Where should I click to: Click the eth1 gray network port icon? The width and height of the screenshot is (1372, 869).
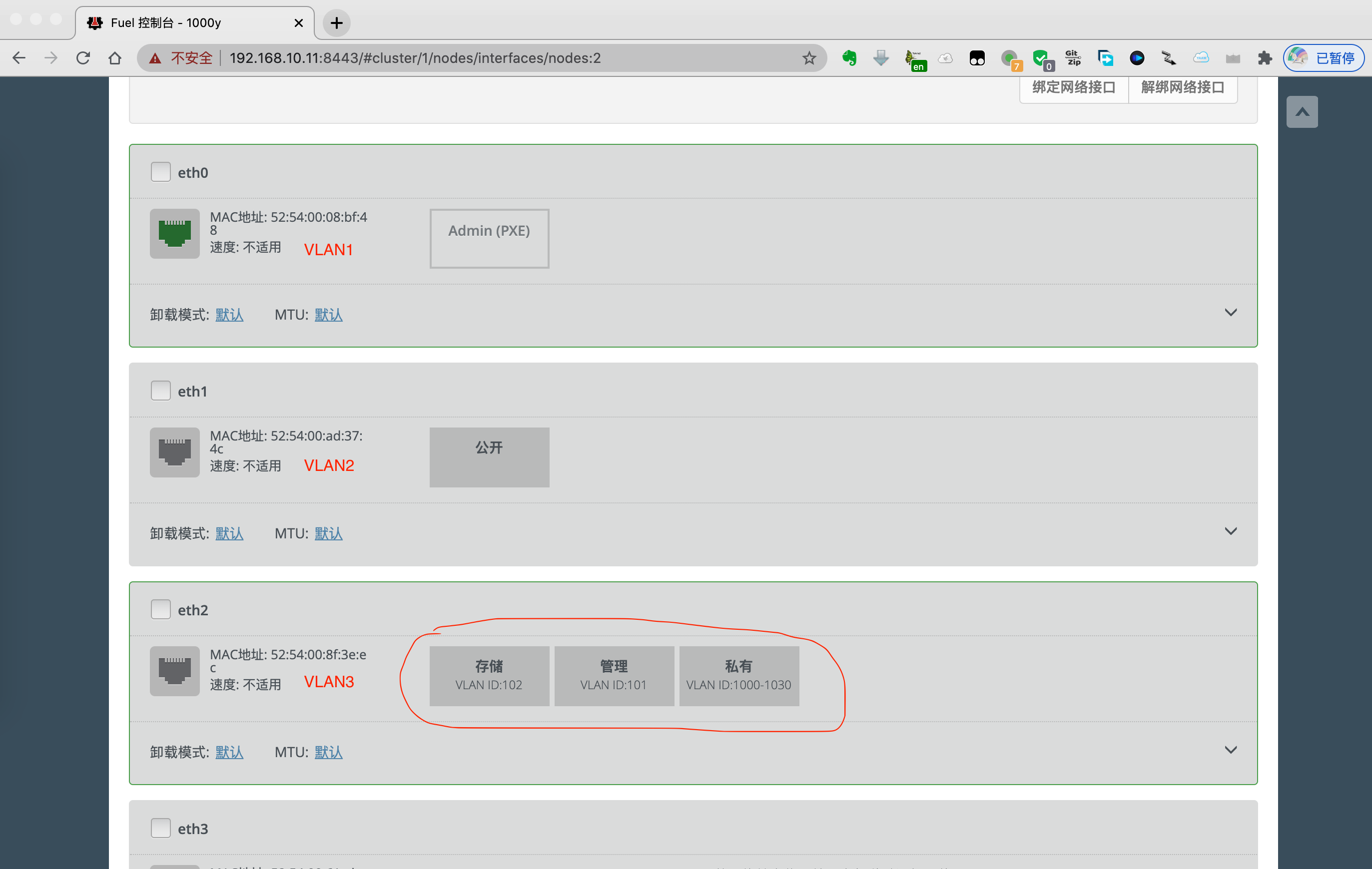[x=175, y=452]
